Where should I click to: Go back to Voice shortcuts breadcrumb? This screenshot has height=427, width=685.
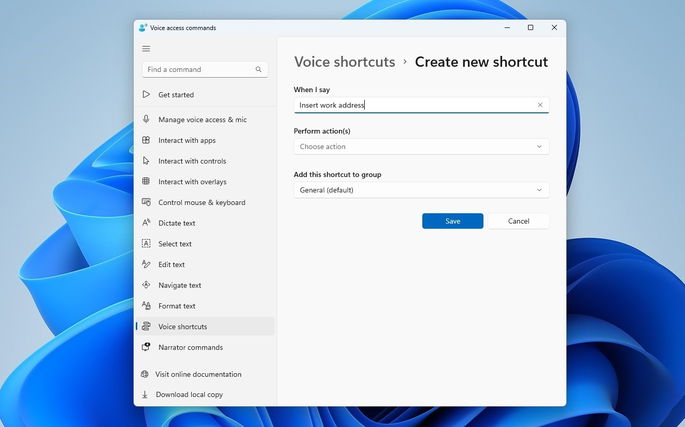(344, 62)
